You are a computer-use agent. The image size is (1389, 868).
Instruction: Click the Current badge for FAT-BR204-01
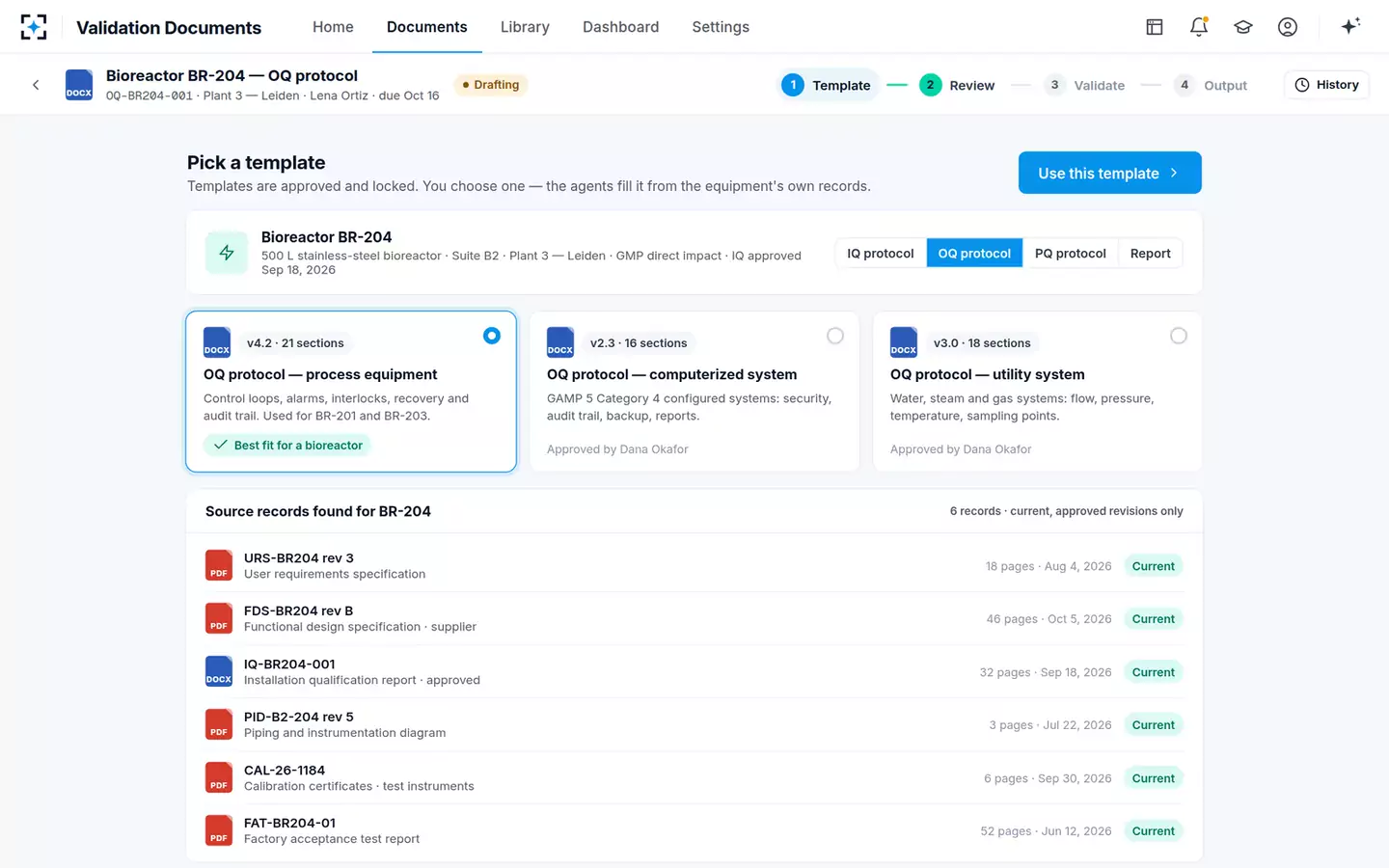click(1154, 831)
